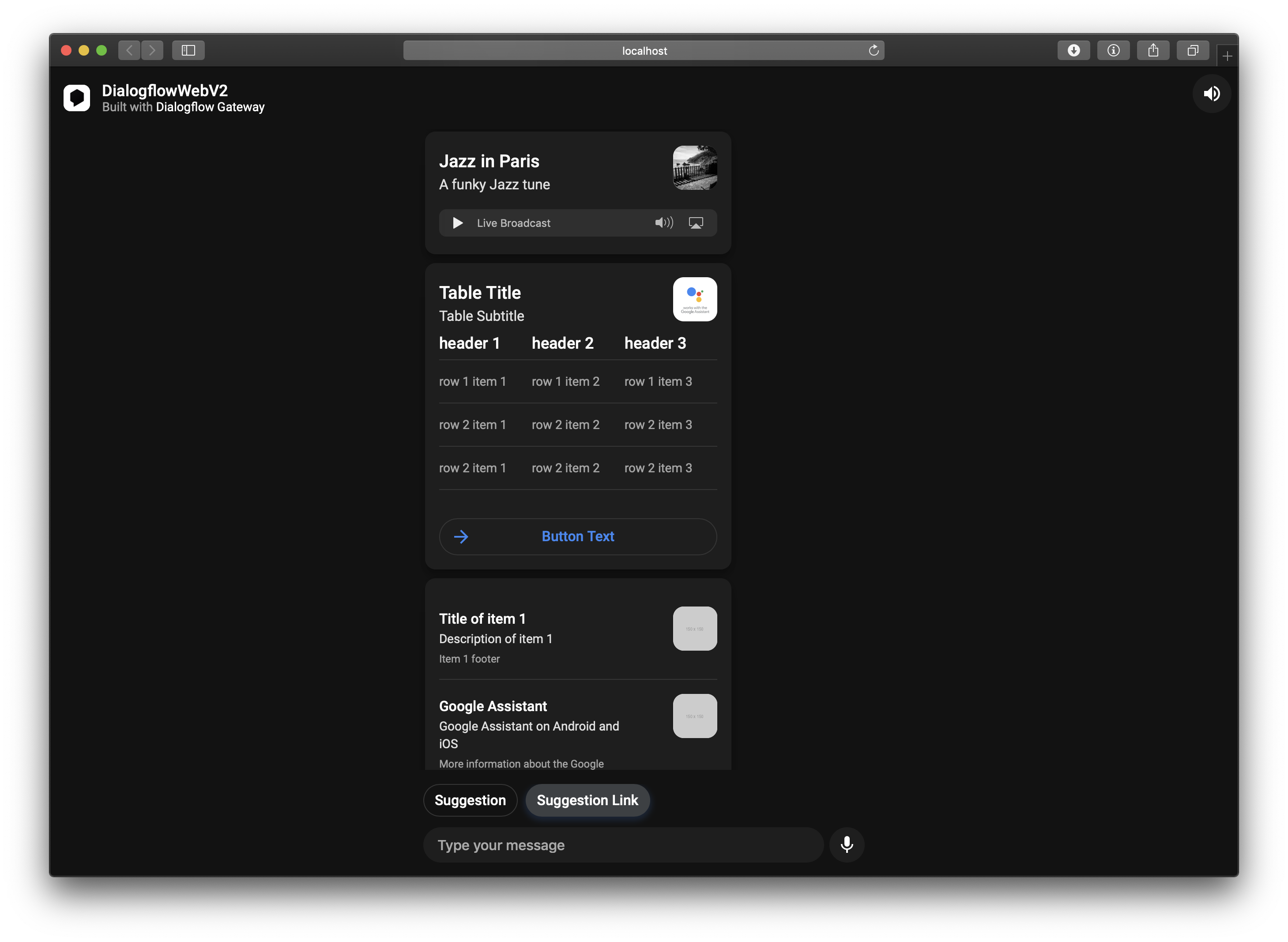The image size is (1288, 942).
Task: Play the Jazz in Paris audio
Action: (457, 223)
